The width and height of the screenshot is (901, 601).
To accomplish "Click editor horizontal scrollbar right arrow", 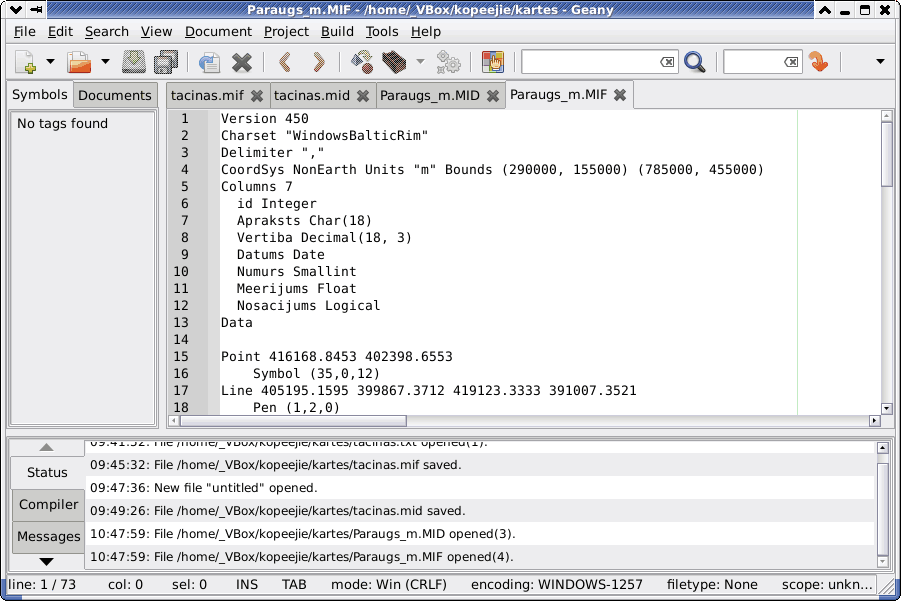I will 875,421.
